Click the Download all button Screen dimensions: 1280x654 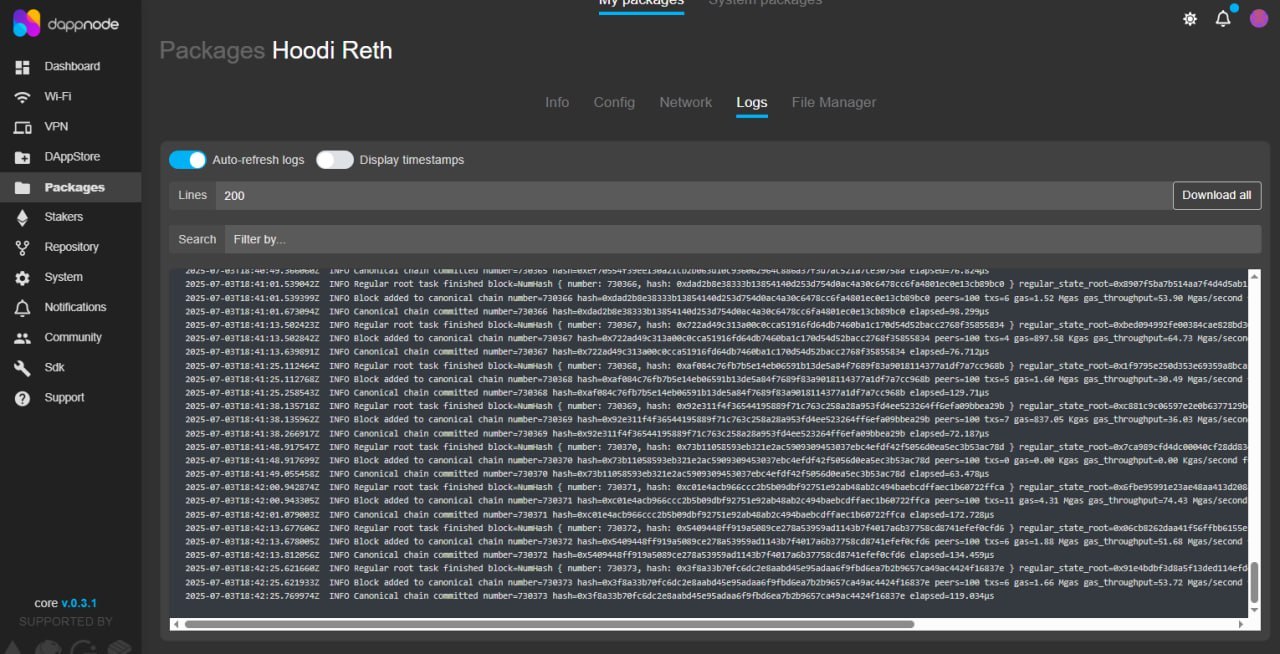point(1217,195)
